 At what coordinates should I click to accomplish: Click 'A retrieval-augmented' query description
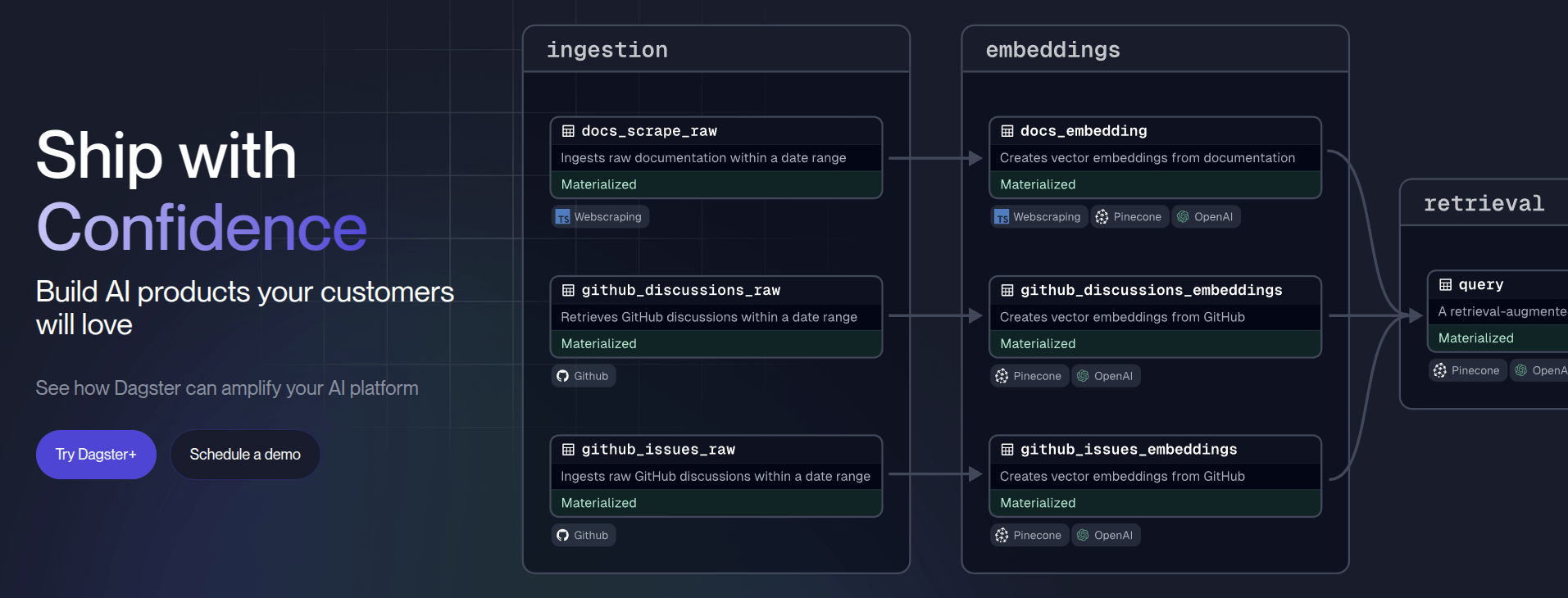pos(1502,311)
